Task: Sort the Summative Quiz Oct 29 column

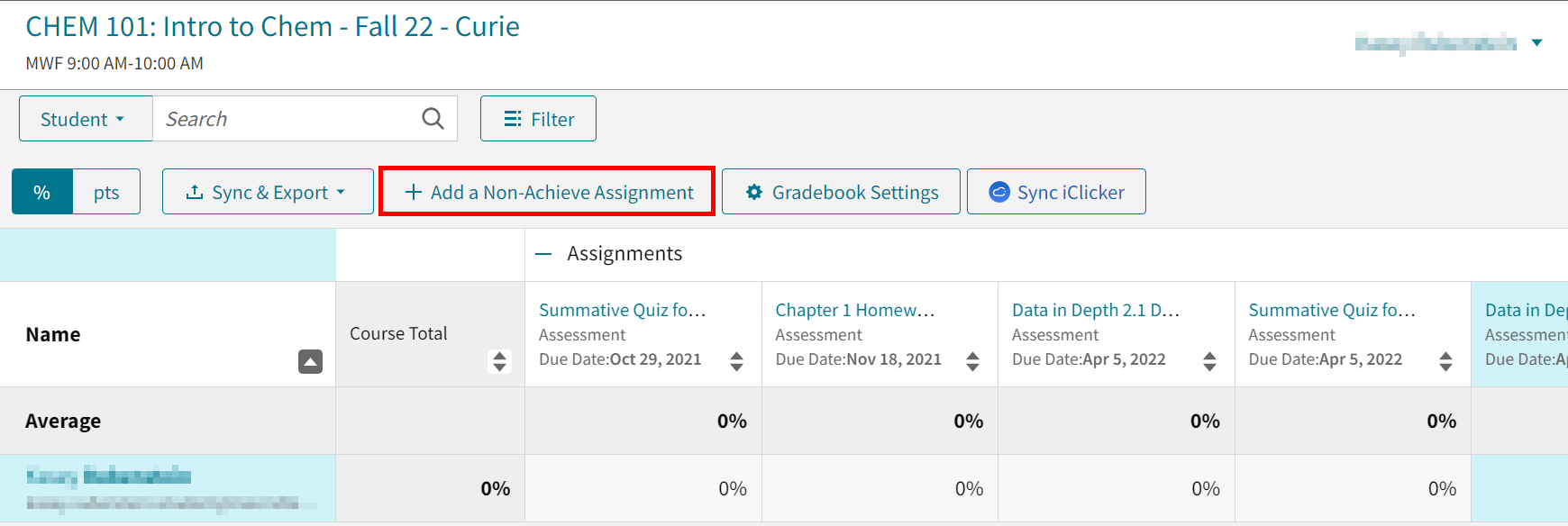Action: [x=737, y=362]
